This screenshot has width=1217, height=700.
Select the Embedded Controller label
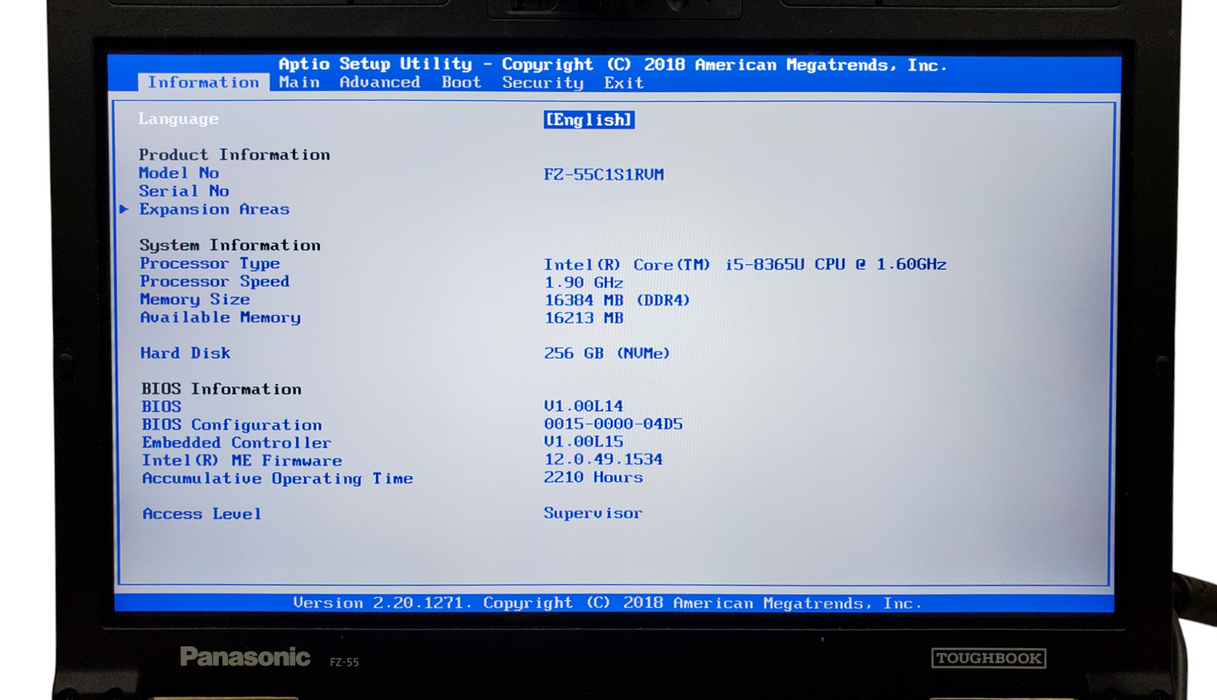[x=236, y=443]
